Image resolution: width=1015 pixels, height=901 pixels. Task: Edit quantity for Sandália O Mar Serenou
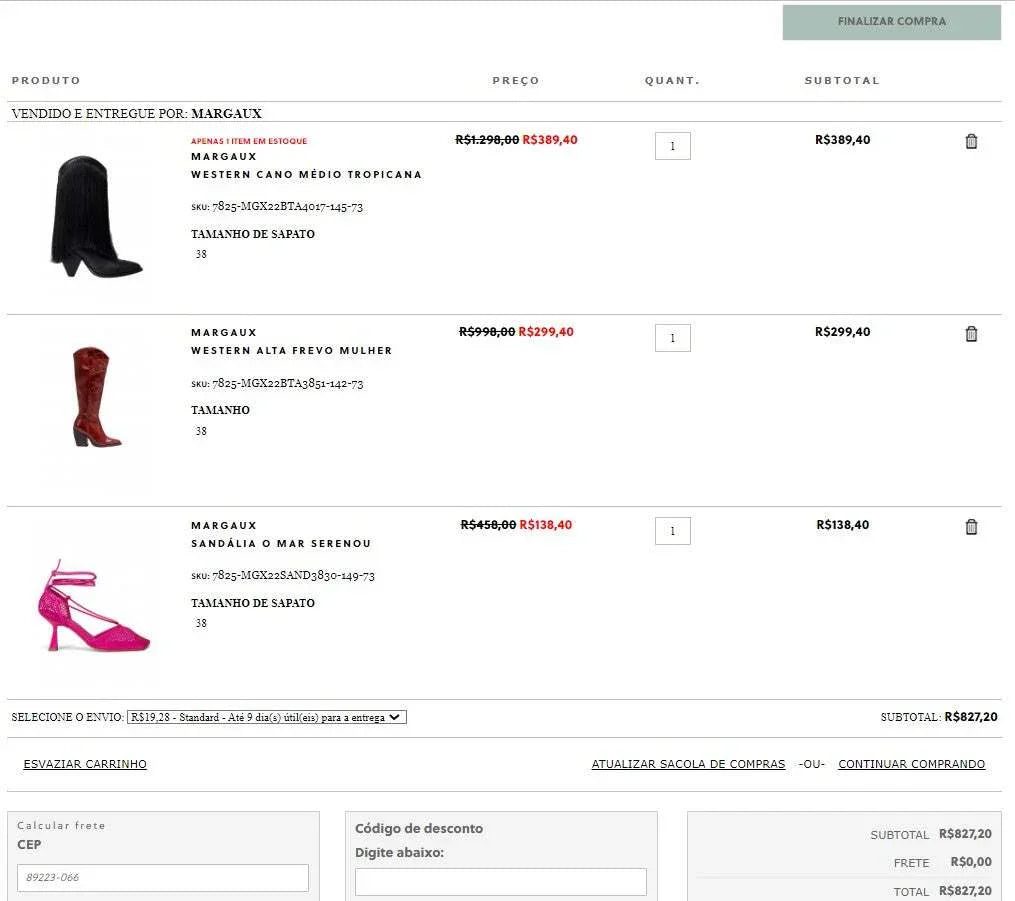(x=673, y=531)
